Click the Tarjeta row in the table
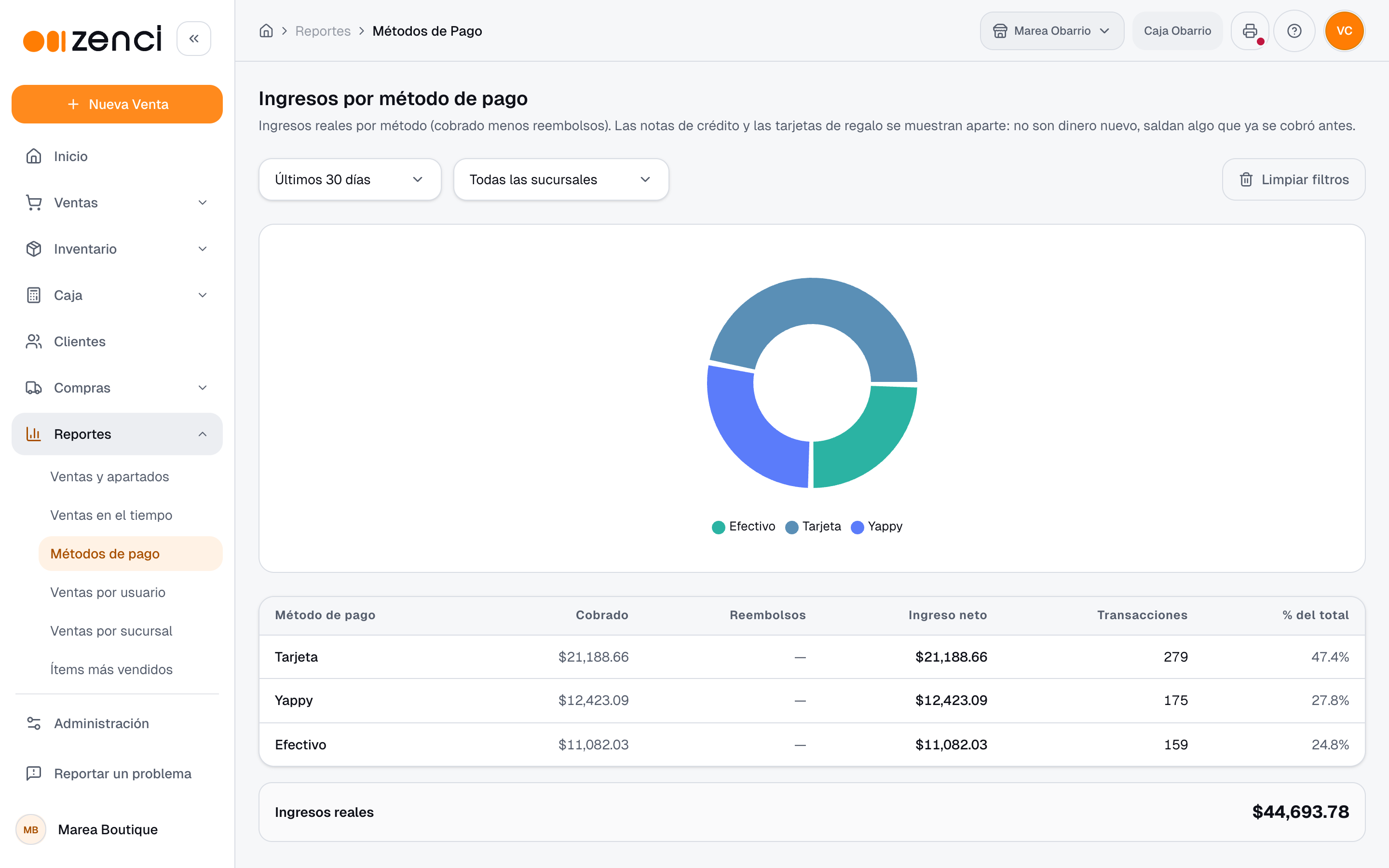The width and height of the screenshot is (1389, 868). click(x=812, y=657)
